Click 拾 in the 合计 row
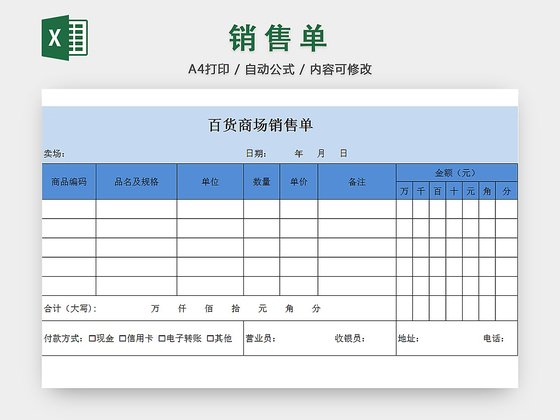The image size is (560, 420). [x=236, y=308]
